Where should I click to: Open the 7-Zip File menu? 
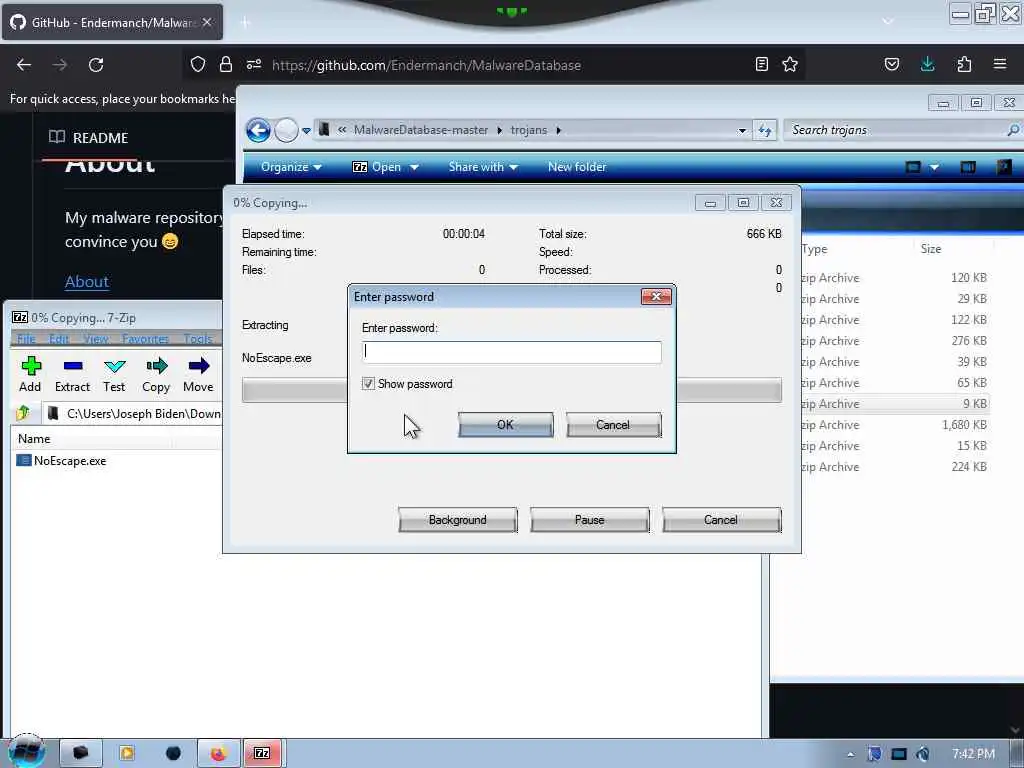(26, 338)
